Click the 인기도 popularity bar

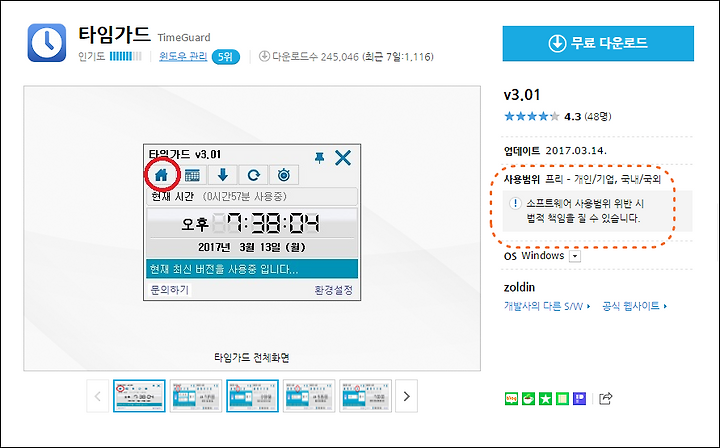(x=126, y=56)
